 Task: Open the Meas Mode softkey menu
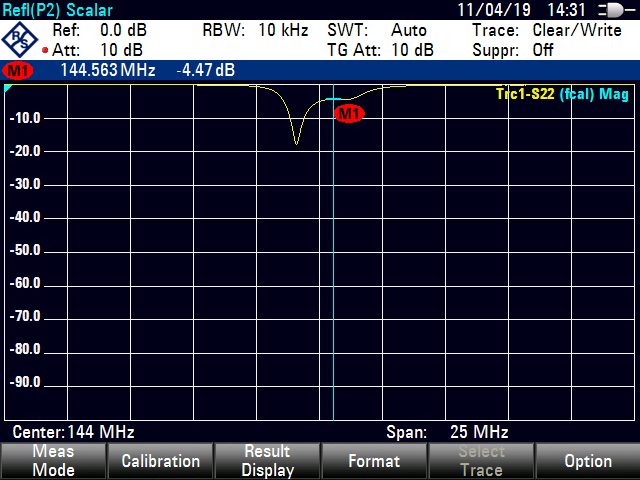pyautogui.click(x=53, y=461)
